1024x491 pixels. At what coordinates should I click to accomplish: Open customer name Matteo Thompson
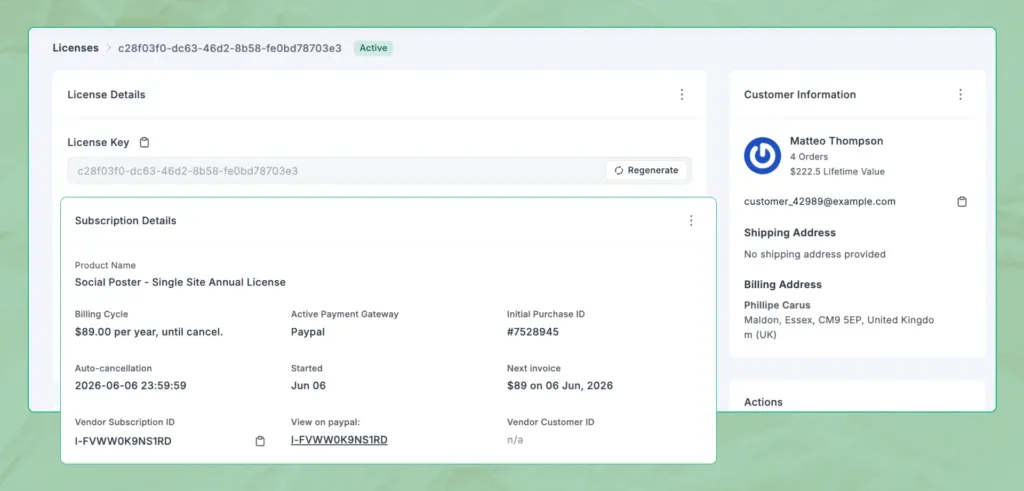[x=836, y=141]
